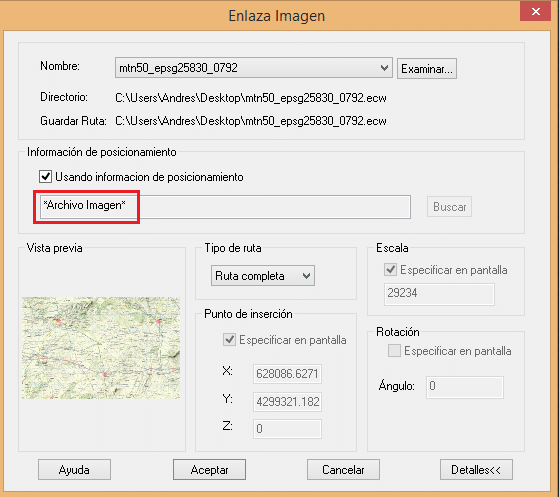Viewport: 559px width, 497px height.
Task: Click the Examinar... browse button
Action: click(x=427, y=68)
